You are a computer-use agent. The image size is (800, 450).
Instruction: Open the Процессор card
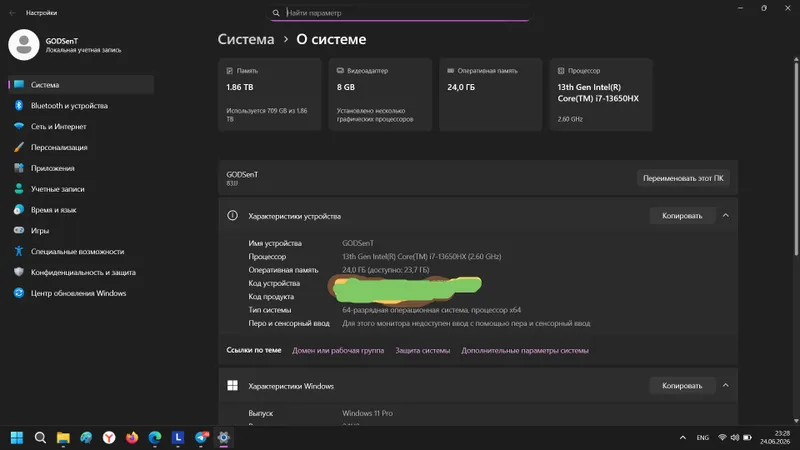601,94
